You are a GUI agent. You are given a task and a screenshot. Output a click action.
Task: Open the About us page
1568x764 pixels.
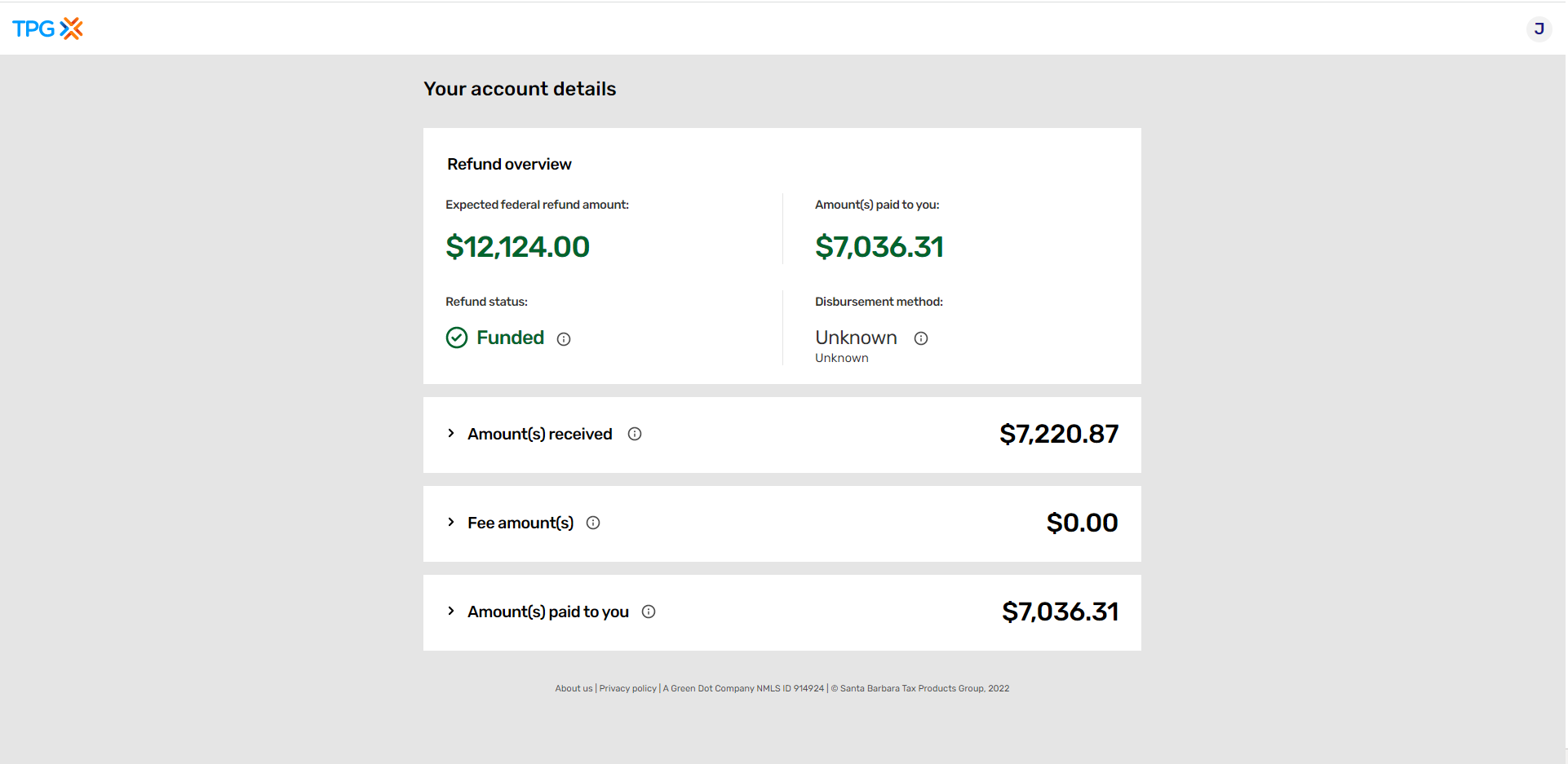click(574, 688)
